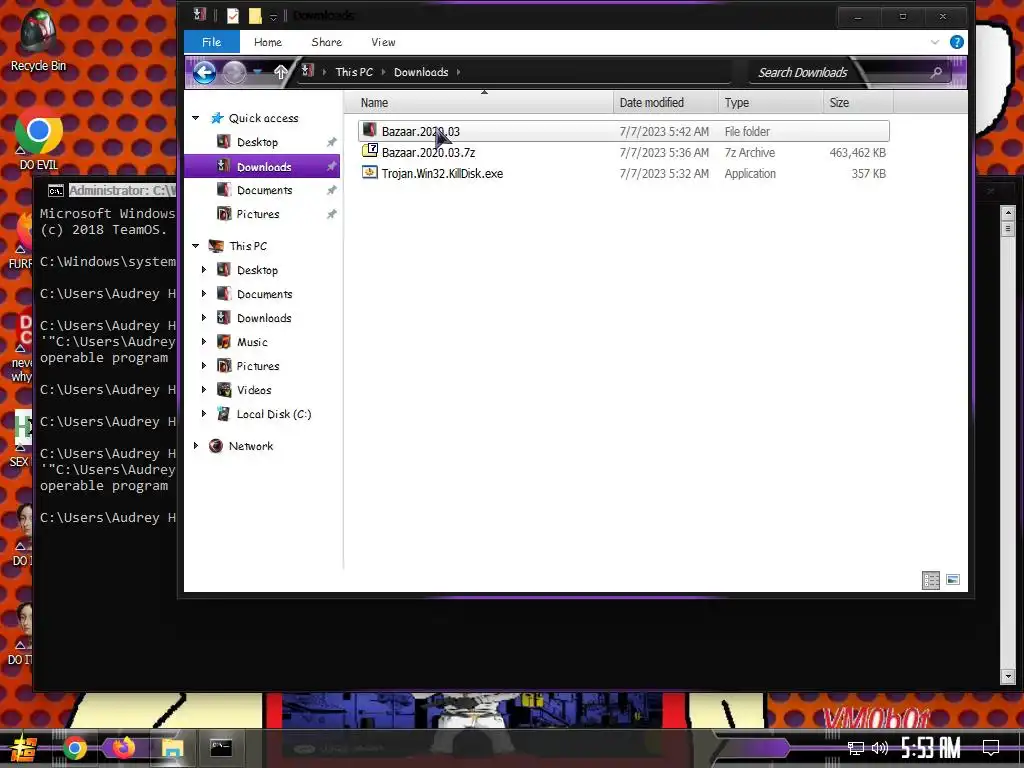Expand the Network tree node

tap(195, 446)
